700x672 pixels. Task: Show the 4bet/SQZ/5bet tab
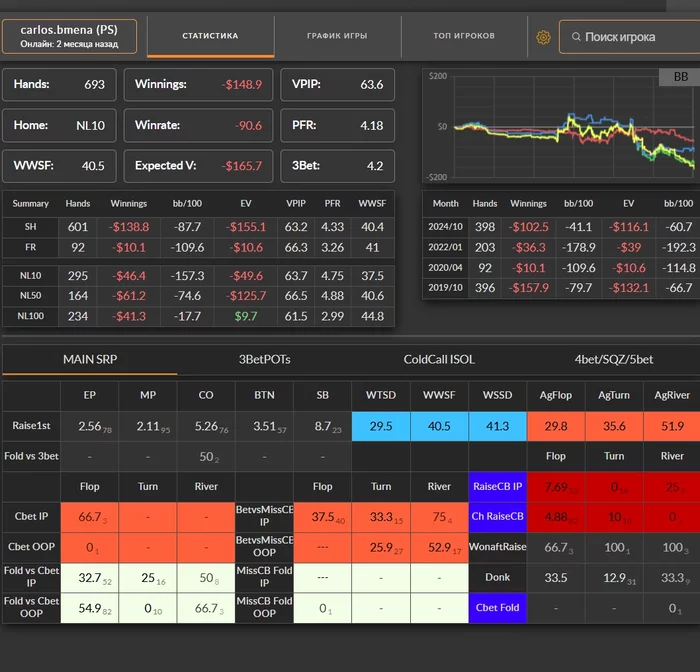click(x=613, y=358)
